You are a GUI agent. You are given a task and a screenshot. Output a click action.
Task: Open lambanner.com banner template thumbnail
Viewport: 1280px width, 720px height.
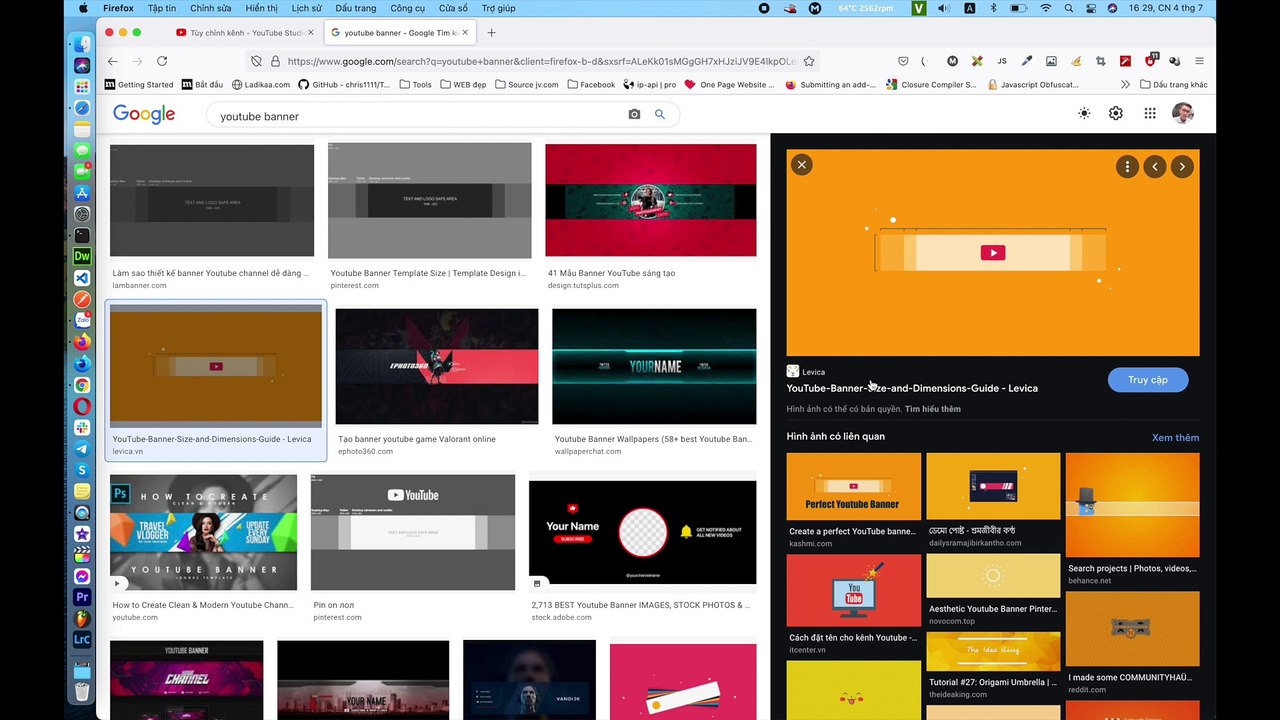212,201
